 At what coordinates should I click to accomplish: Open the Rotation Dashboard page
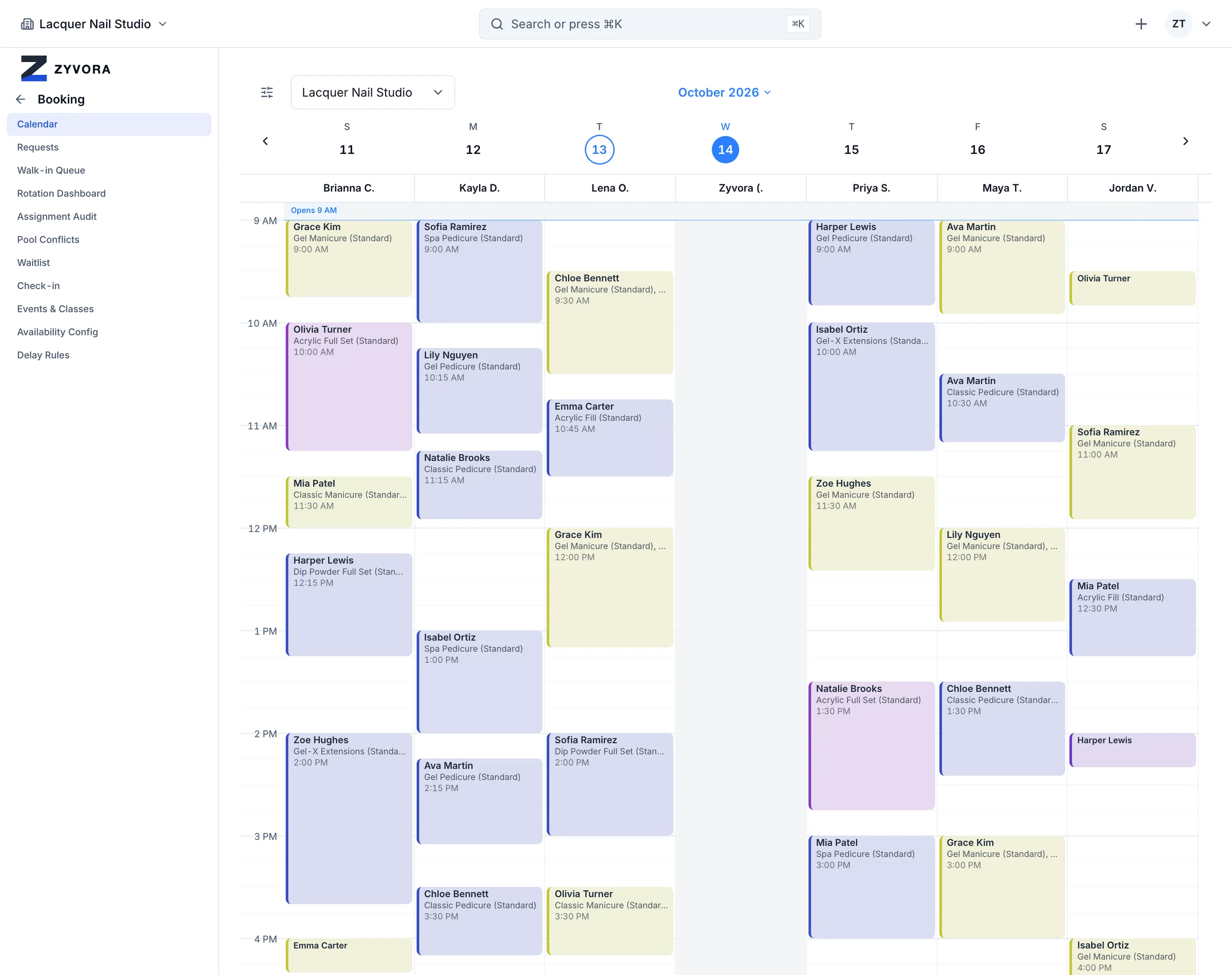coord(109,193)
